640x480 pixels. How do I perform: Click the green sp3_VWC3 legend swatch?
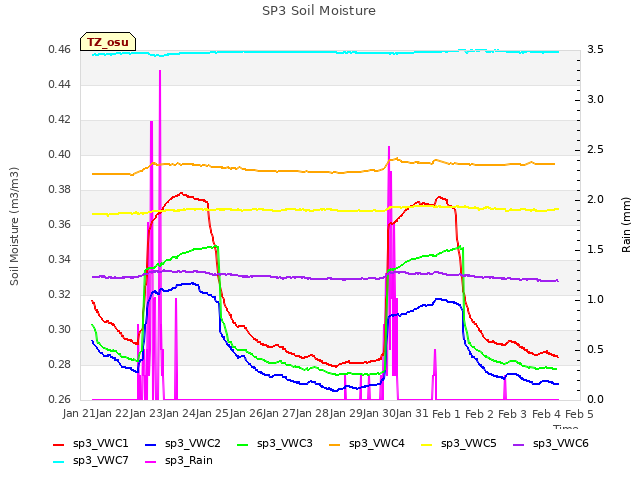tap(243, 445)
